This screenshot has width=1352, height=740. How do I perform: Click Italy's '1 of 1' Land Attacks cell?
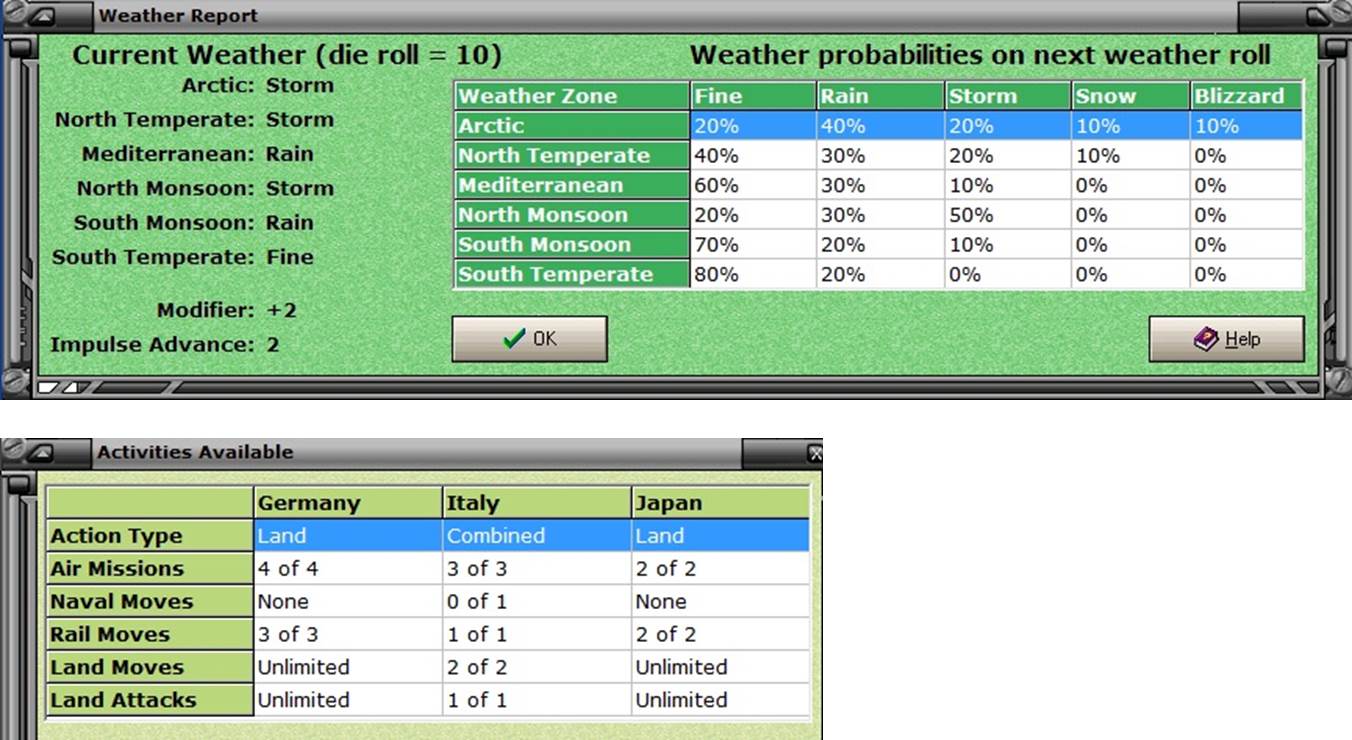(x=536, y=701)
